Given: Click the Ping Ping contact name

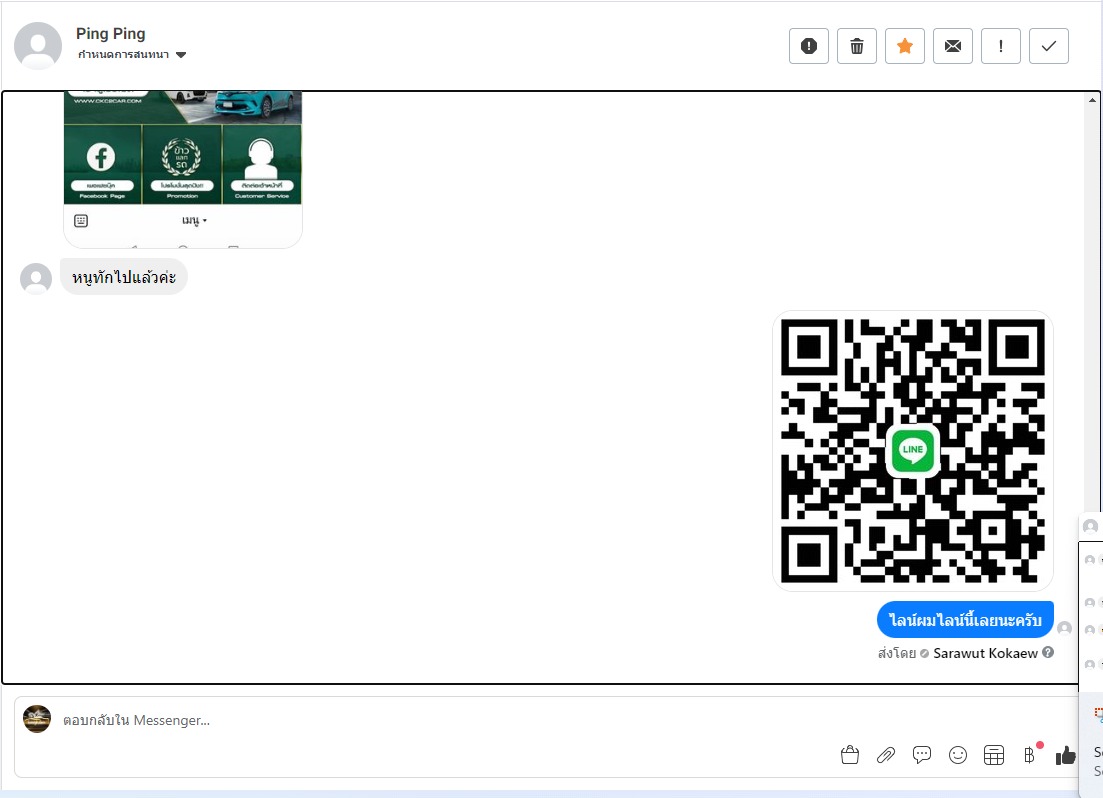Looking at the screenshot, I should [110, 34].
